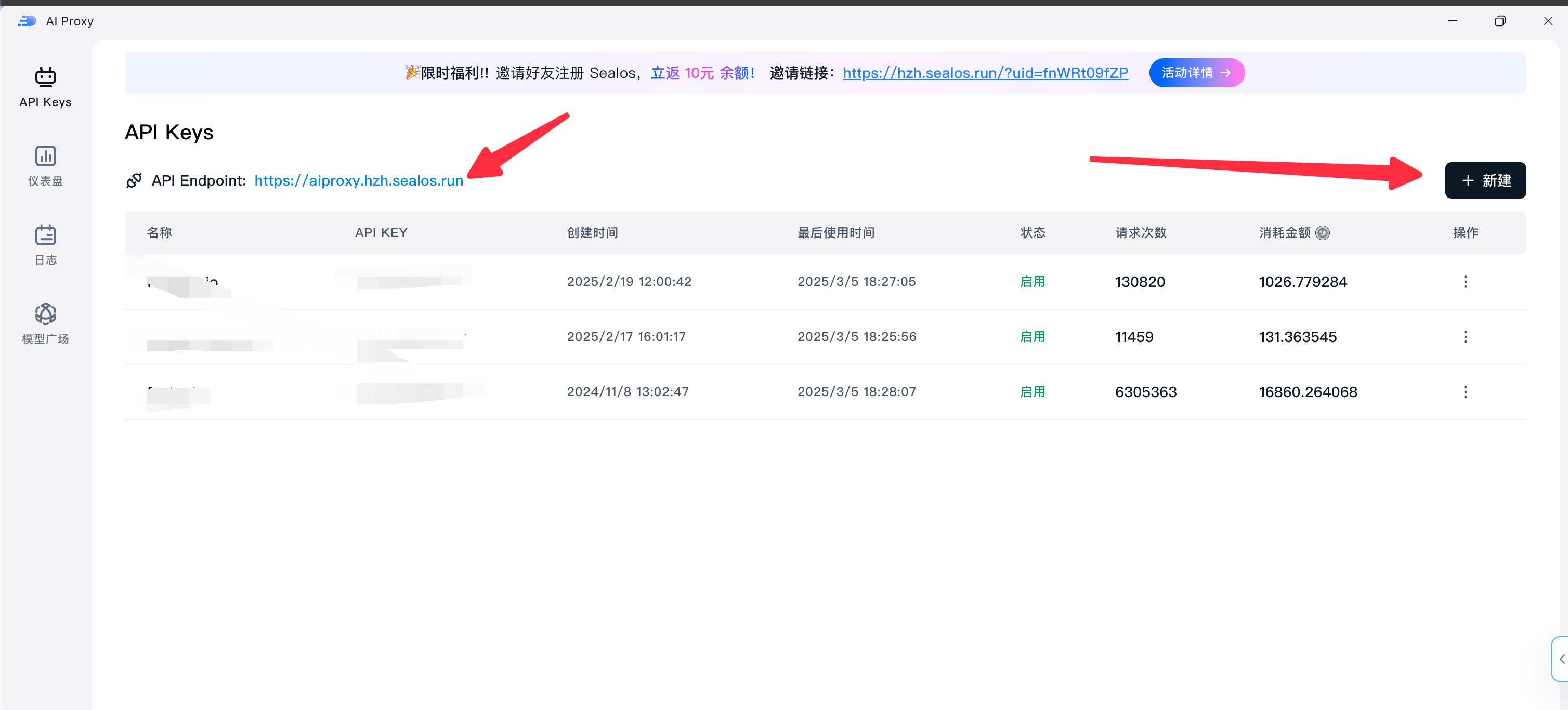Open the 模型广场 model plaza icon
Screen dimensions: 1568x710
[45, 314]
